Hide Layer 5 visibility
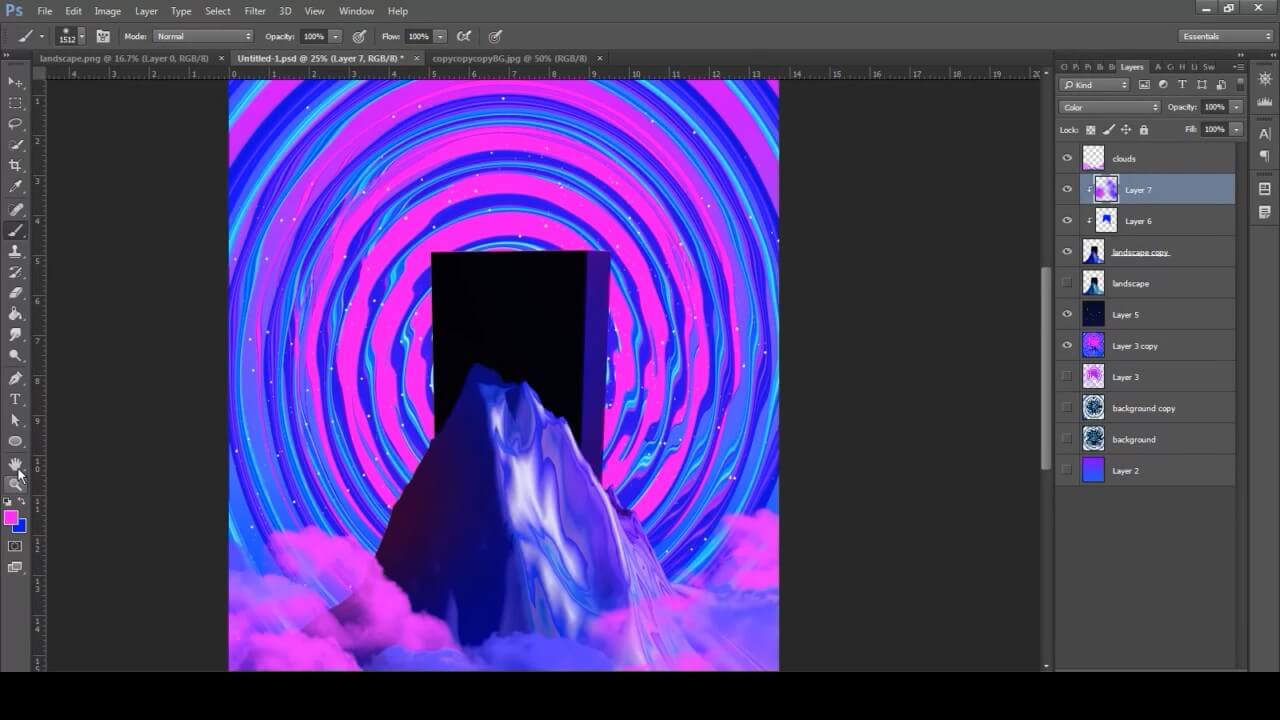The height and width of the screenshot is (720, 1280). [1067, 314]
